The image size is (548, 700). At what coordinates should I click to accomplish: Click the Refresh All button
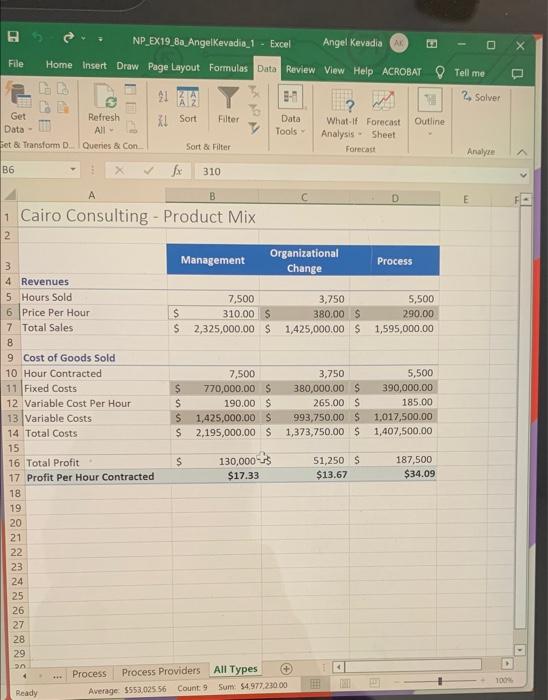click(x=104, y=110)
